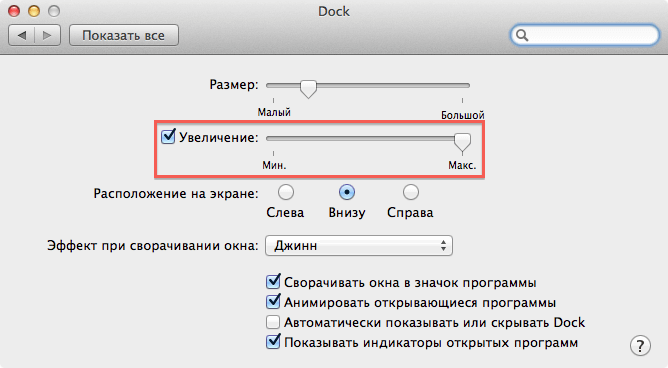Select the Слева position radio button
Image resolution: width=668 pixels, height=368 pixels.
[286, 192]
